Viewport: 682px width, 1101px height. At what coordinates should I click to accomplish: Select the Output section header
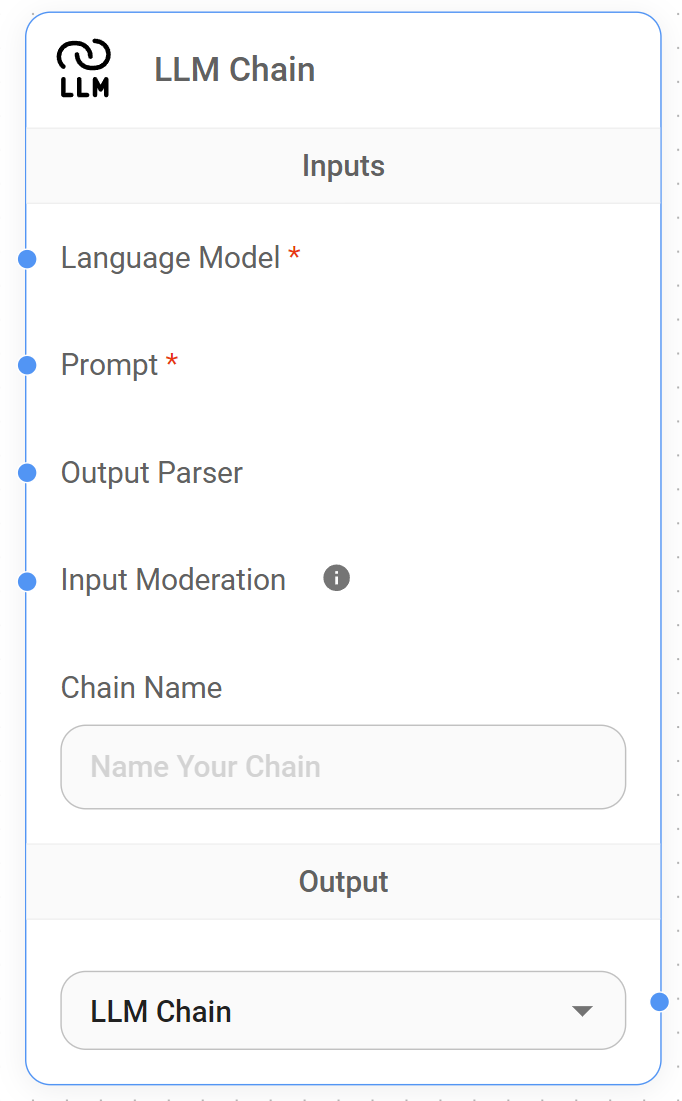pyautogui.click(x=343, y=881)
